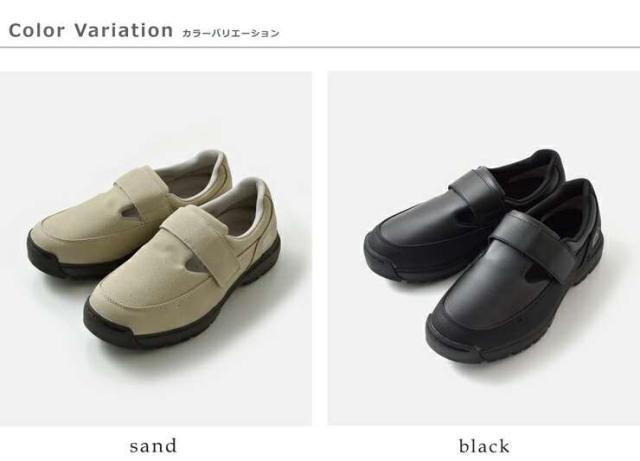Click the front sand shoe's side cutout opening
This screenshot has width=640, height=461.
point(194,266)
